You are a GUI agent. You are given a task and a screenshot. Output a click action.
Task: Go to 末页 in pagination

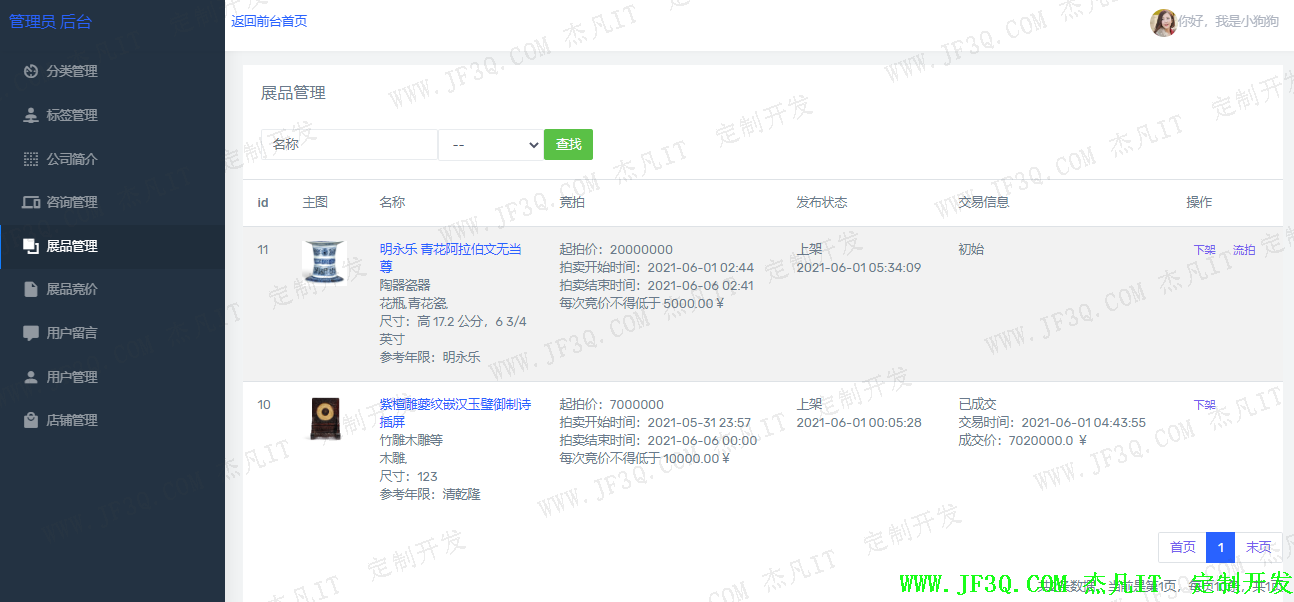[x=1258, y=547]
